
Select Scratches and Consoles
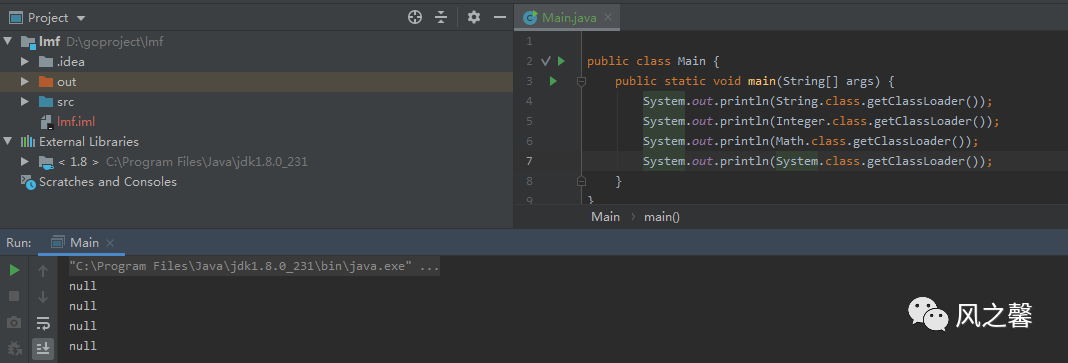(108, 182)
